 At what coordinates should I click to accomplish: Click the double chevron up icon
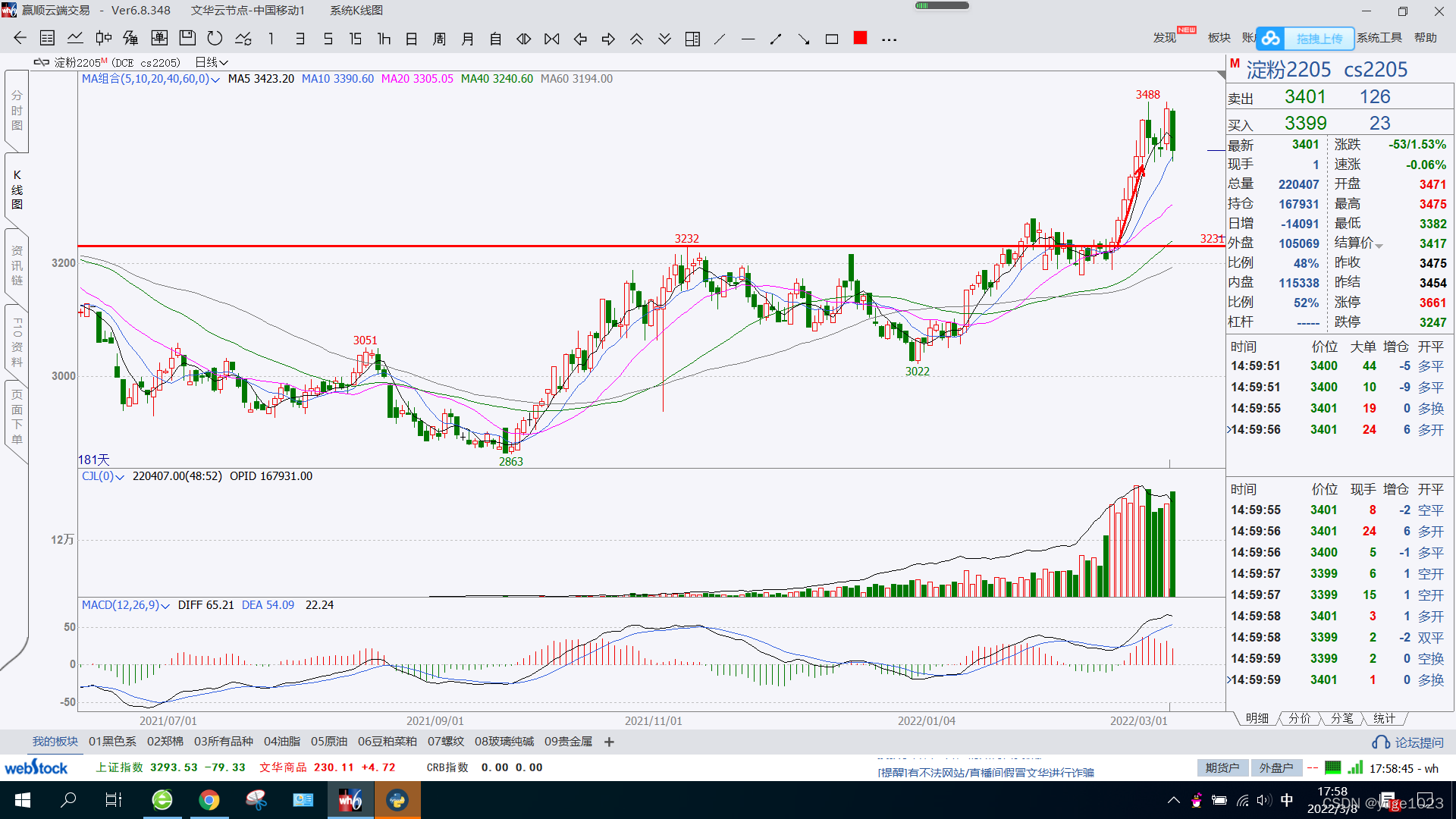(x=636, y=39)
